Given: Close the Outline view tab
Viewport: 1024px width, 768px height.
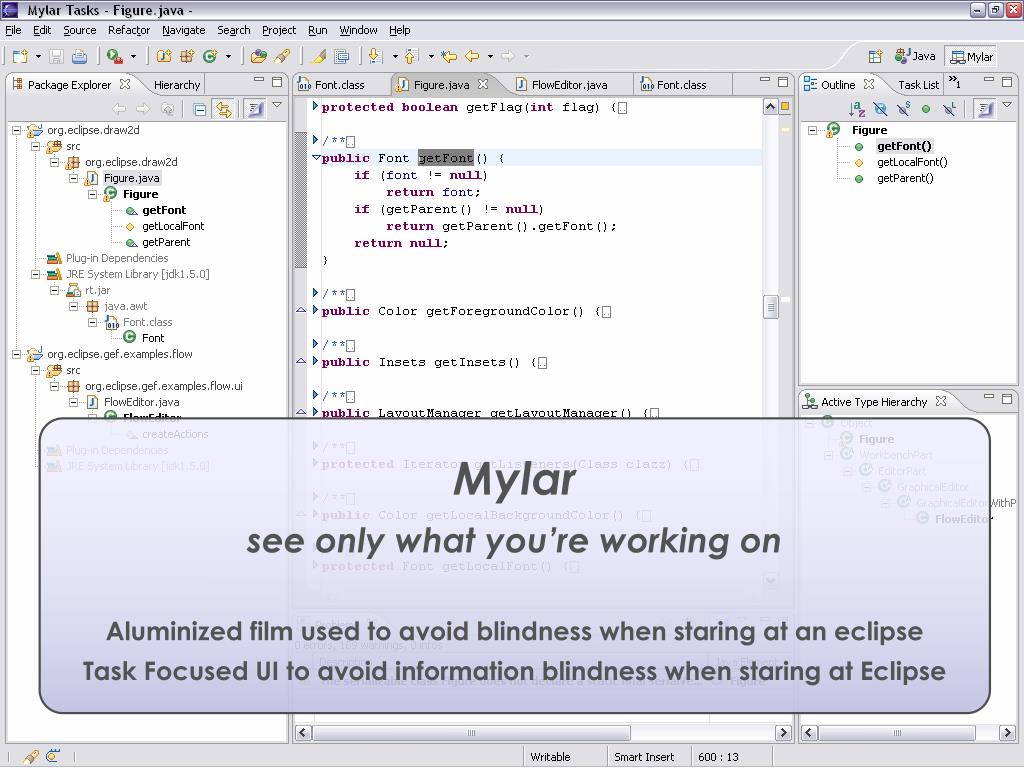Looking at the screenshot, I should pyautogui.click(x=869, y=84).
